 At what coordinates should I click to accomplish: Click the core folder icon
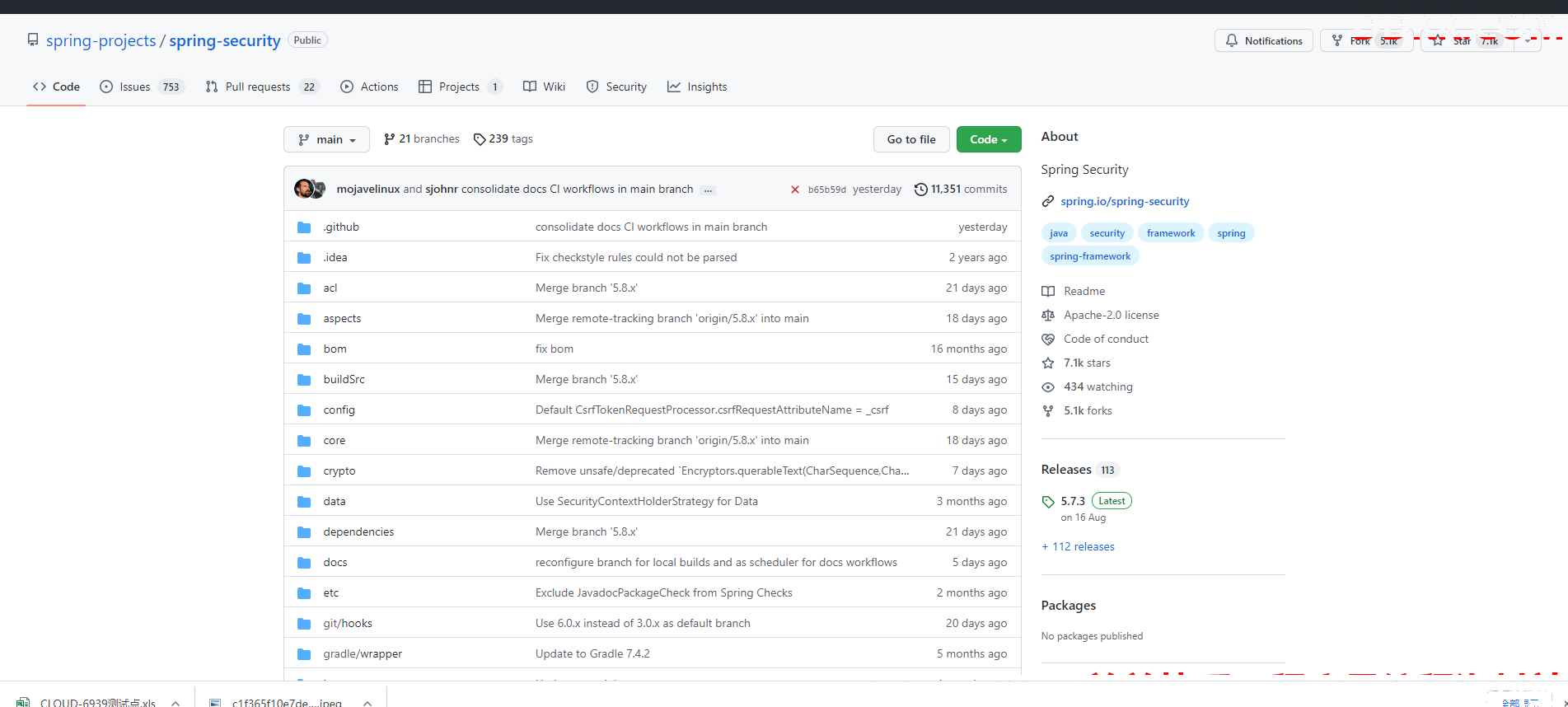[x=304, y=441]
